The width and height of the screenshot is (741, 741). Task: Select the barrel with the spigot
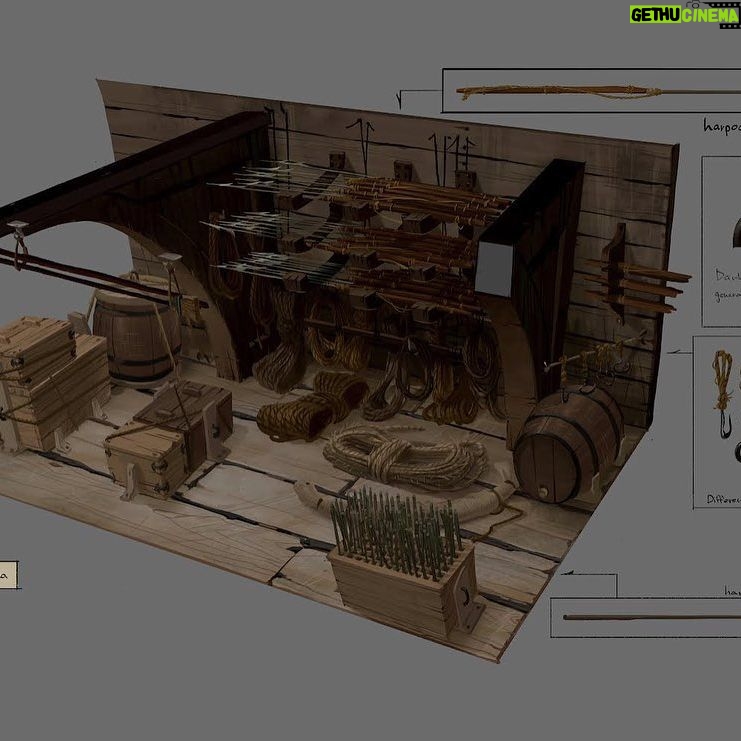click(x=568, y=444)
